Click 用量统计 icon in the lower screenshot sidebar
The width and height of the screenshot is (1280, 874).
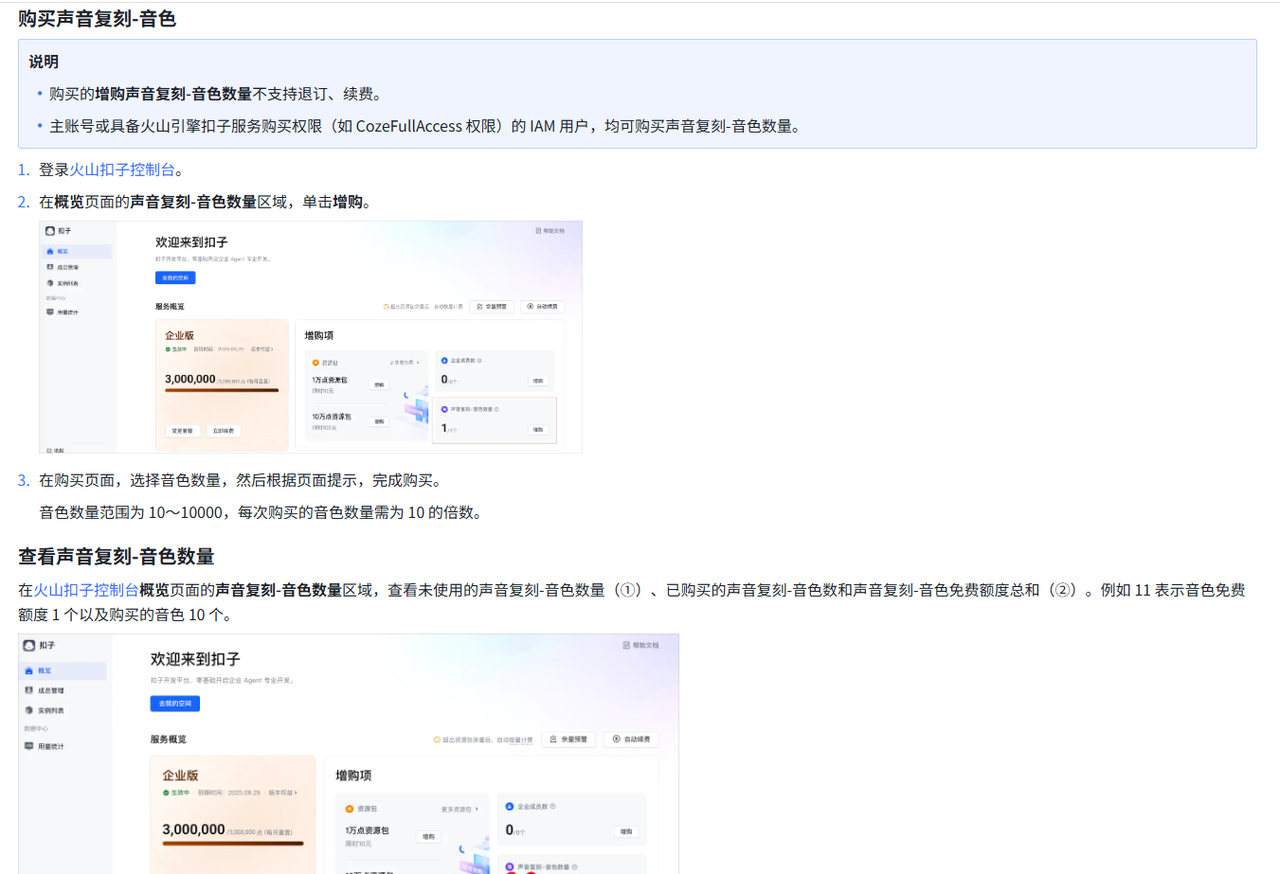tap(29, 746)
